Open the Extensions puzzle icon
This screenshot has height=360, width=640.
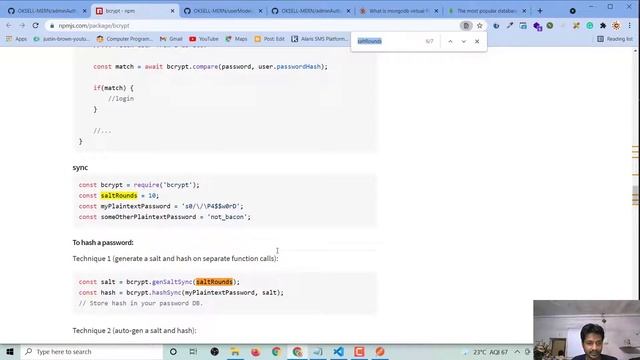(x=603, y=26)
